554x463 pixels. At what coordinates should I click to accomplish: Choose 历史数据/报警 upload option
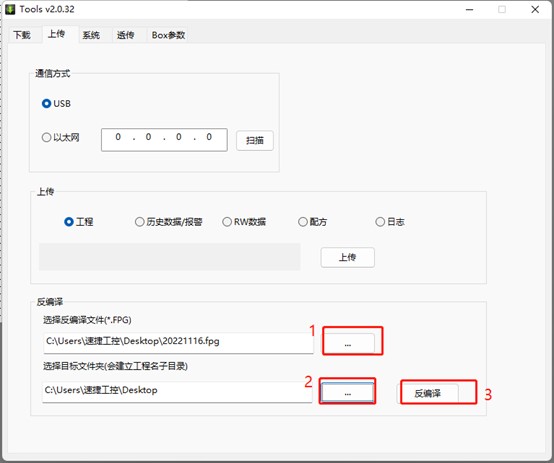169,222
